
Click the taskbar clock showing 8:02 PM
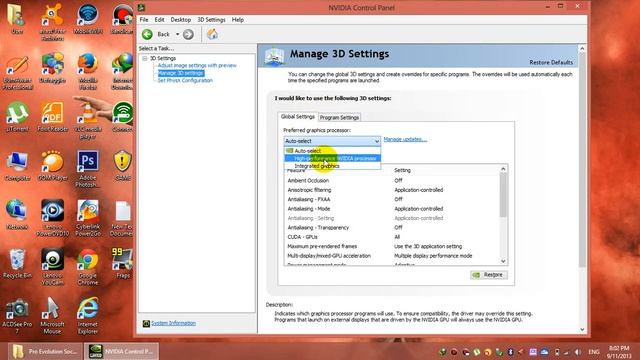pyautogui.click(x=619, y=352)
